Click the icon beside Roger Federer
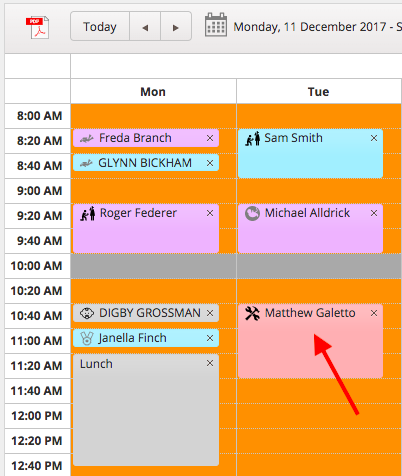 coord(88,213)
